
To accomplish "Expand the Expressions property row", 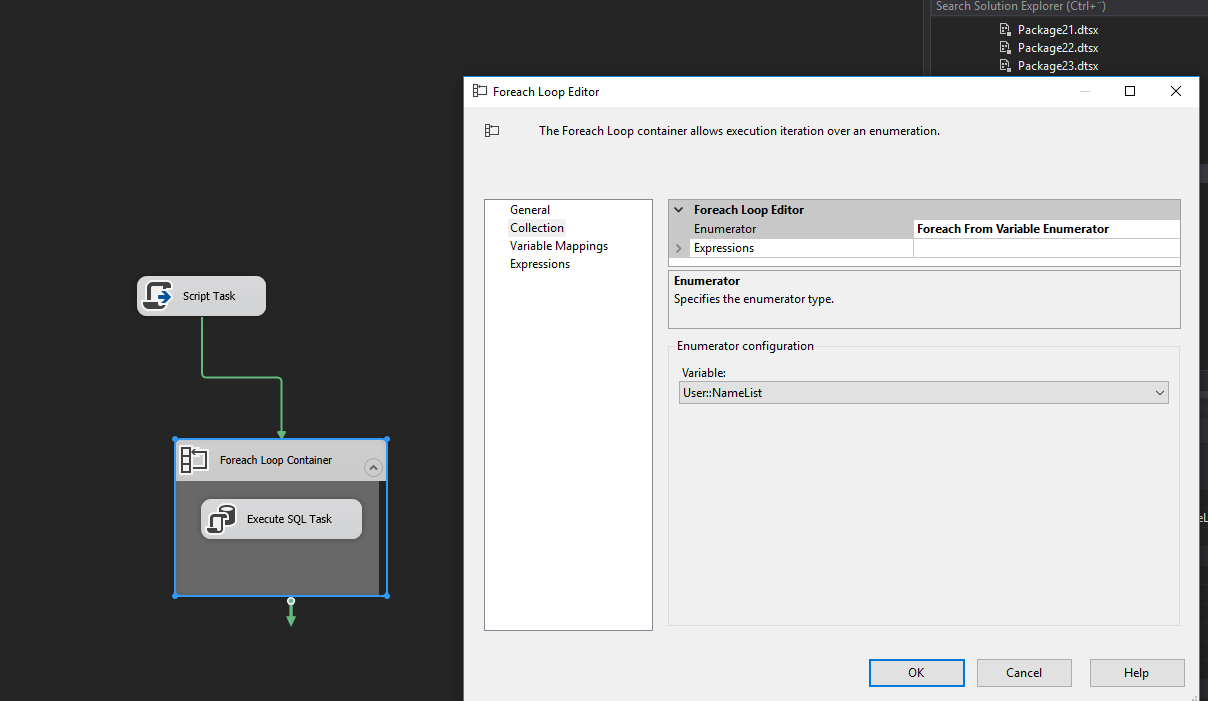I will [679, 248].
